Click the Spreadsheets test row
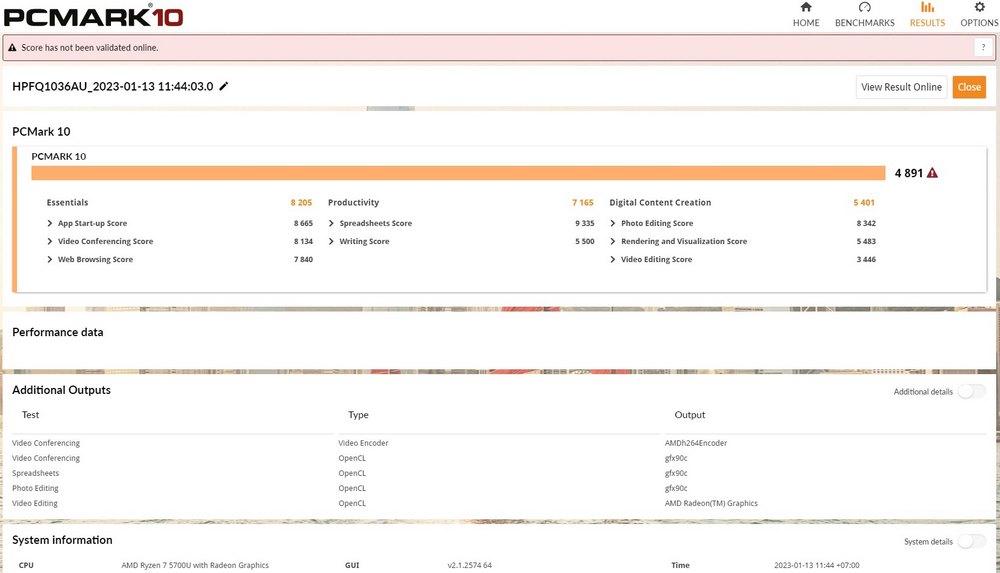 click(x=36, y=473)
